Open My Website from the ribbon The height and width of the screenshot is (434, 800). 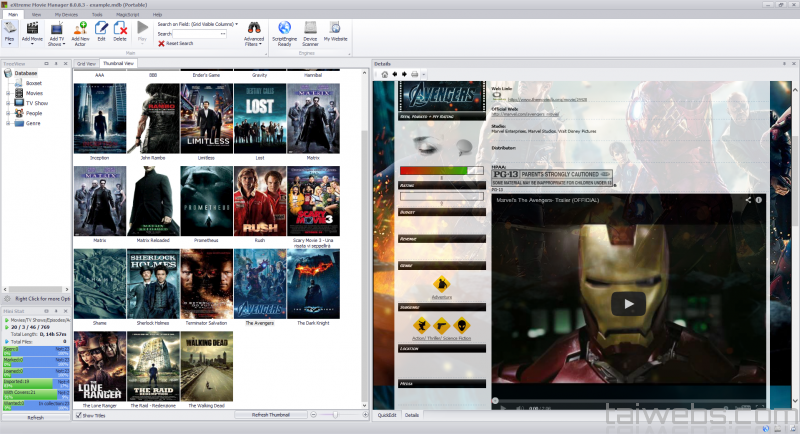336,29
